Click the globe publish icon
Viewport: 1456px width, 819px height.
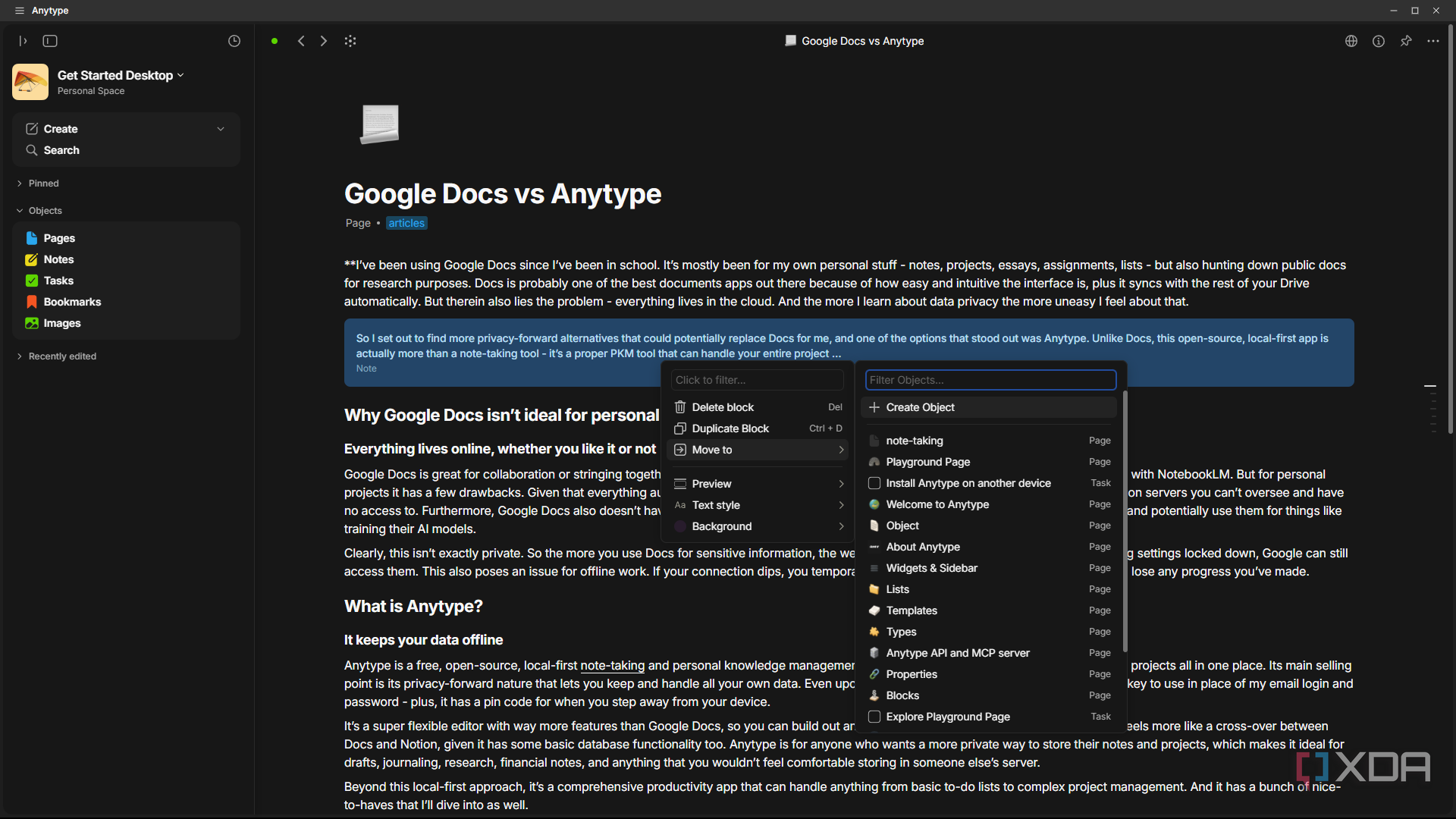click(x=1351, y=41)
